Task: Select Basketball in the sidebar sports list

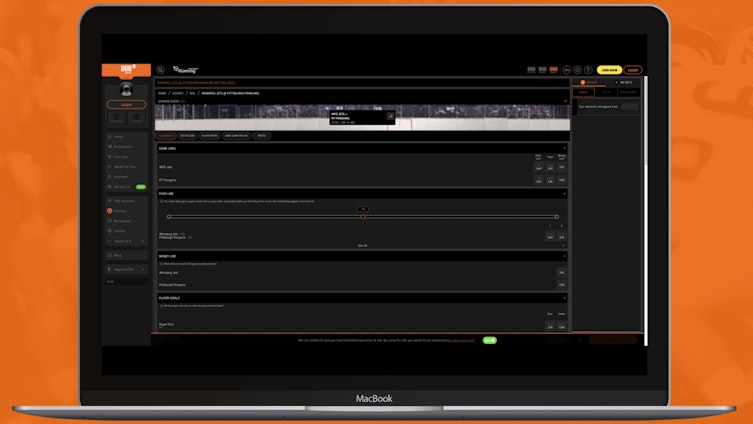Action: pyautogui.click(x=122, y=221)
